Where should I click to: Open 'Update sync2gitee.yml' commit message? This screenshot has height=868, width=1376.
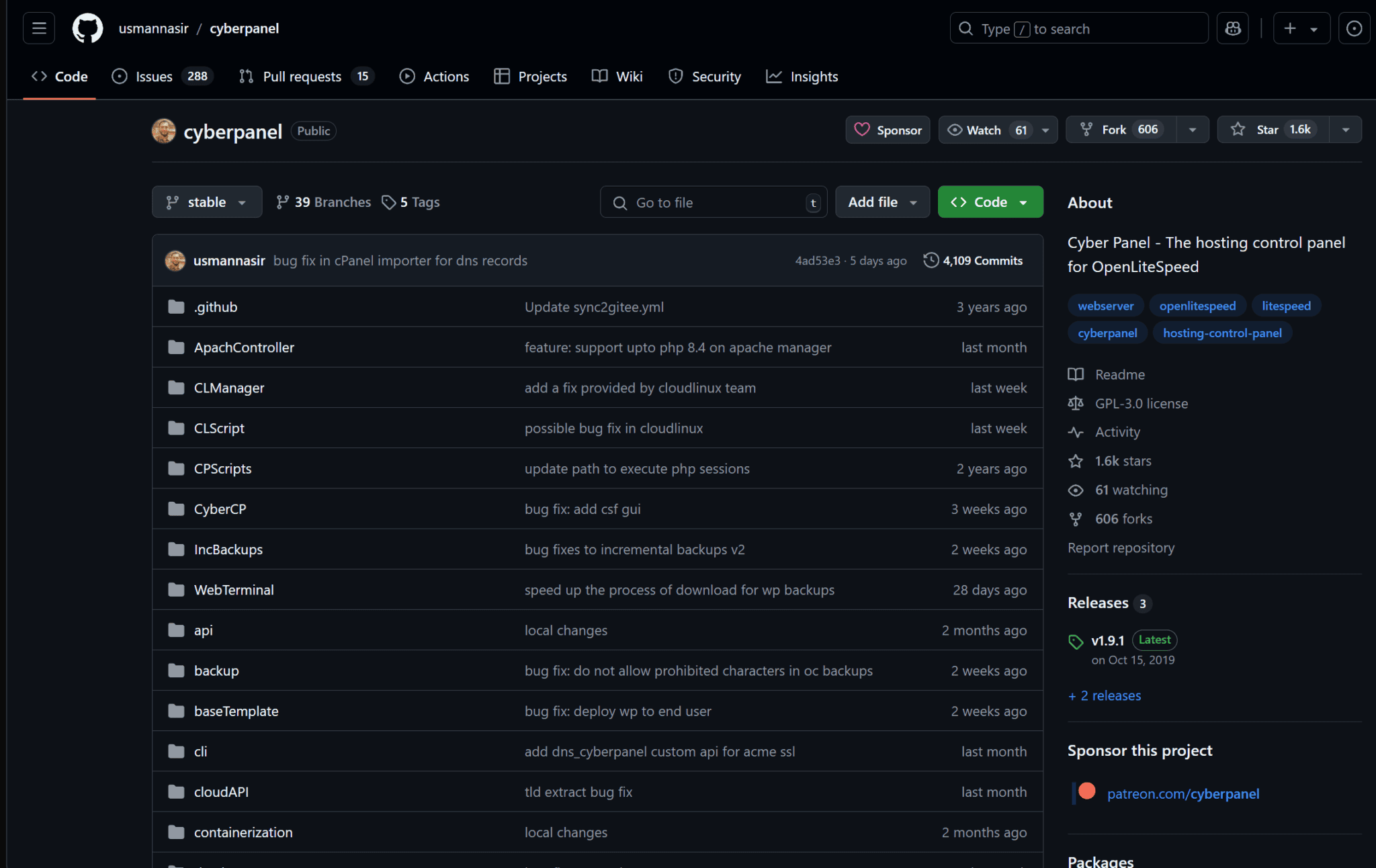[594, 307]
